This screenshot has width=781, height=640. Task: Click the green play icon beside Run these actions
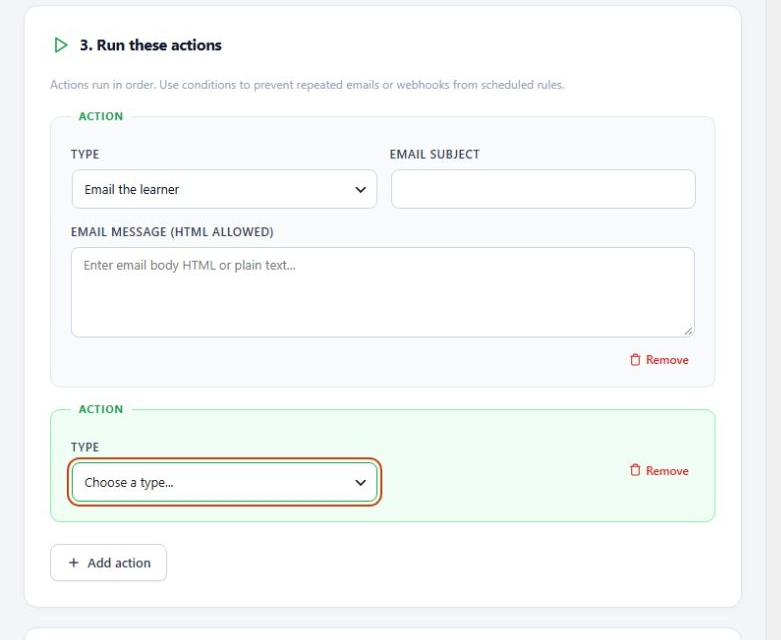click(x=61, y=45)
